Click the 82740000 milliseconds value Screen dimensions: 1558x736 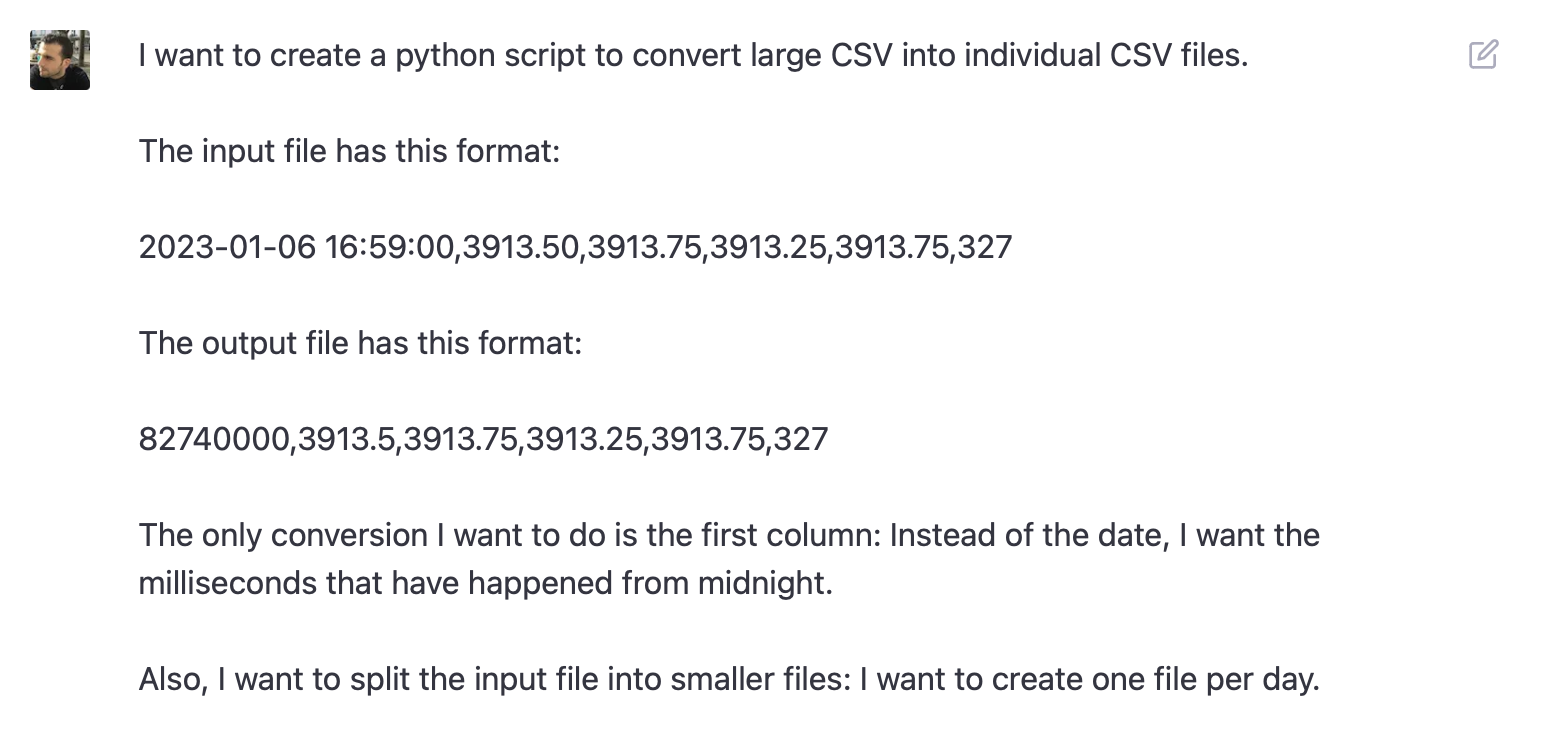click(x=214, y=439)
